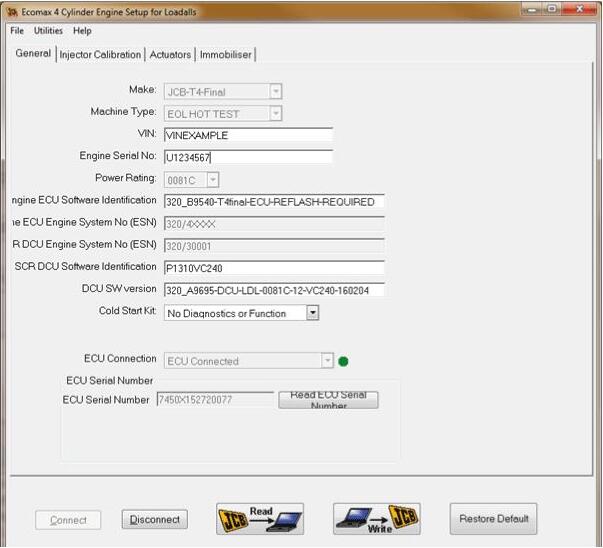Click the green ECU connection status indicator

[343, 361]
